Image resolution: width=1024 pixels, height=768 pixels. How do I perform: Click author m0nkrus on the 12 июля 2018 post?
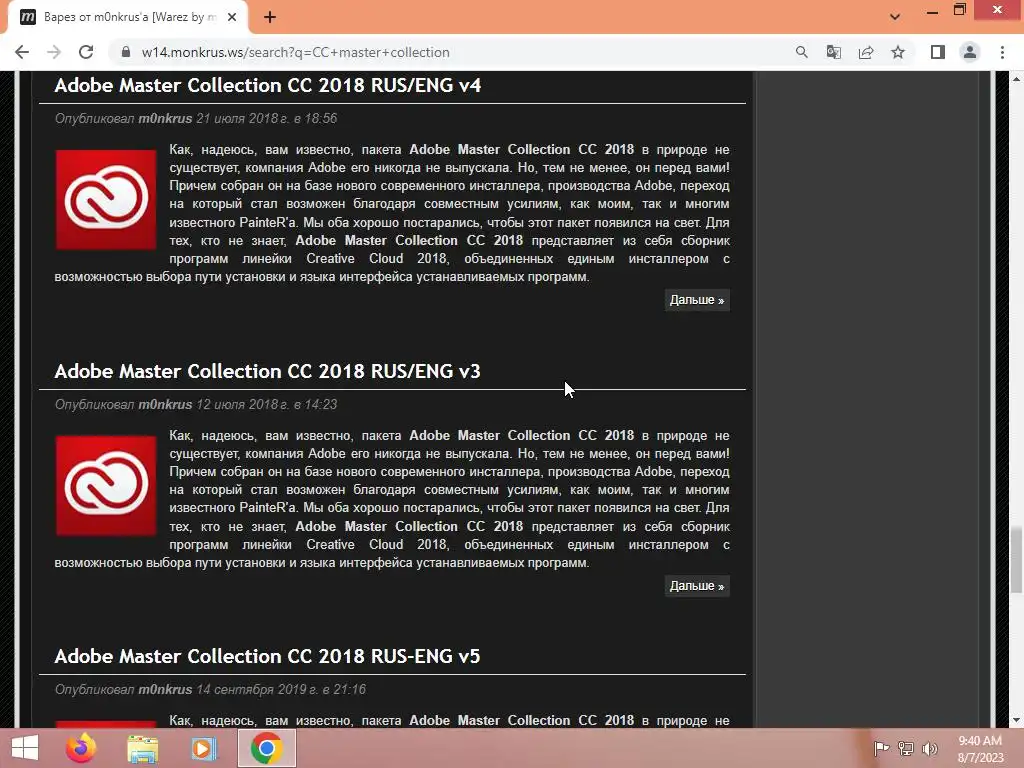click(x=165, y=405)
